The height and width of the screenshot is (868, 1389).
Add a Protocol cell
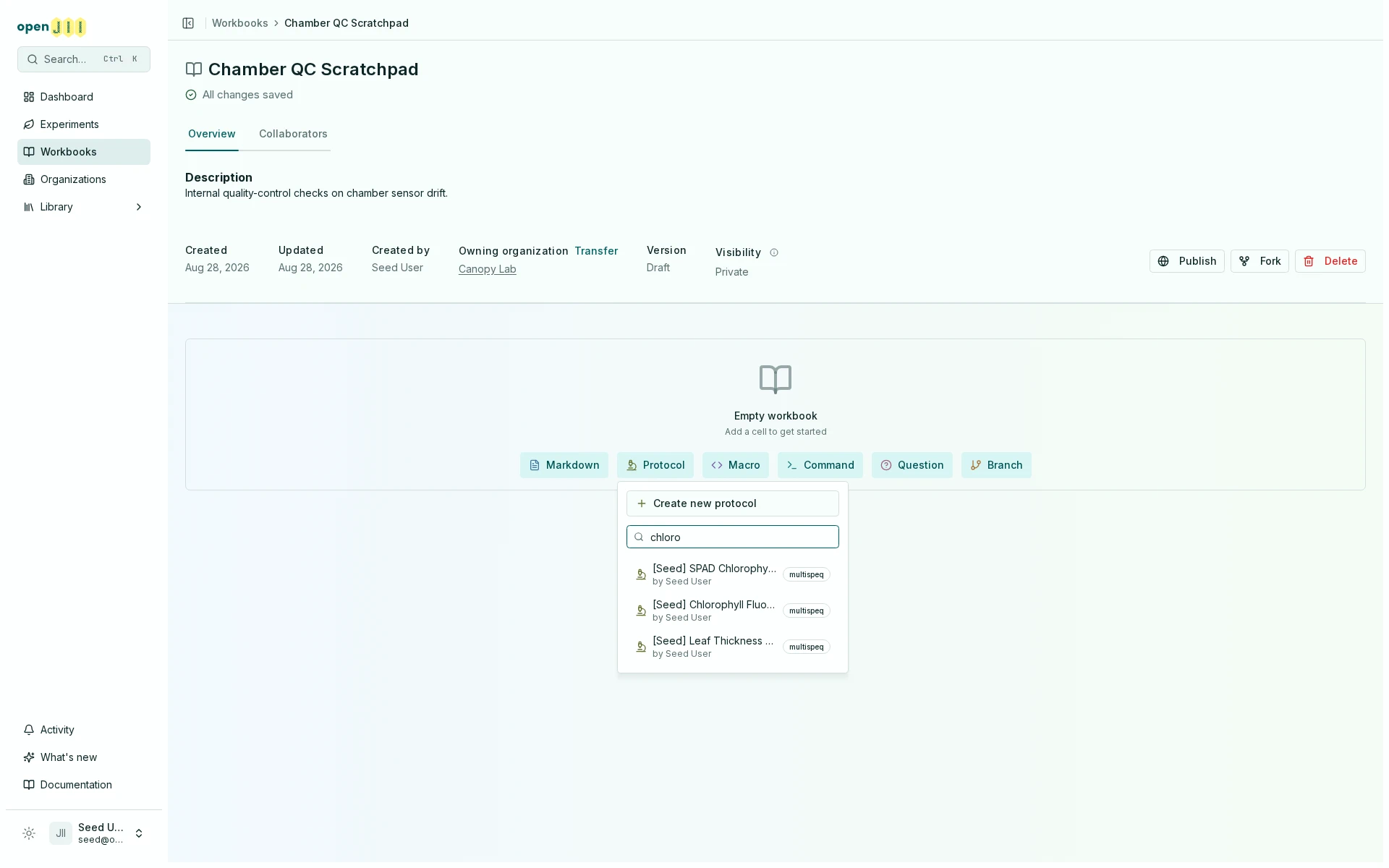click(x=655, y=465)
